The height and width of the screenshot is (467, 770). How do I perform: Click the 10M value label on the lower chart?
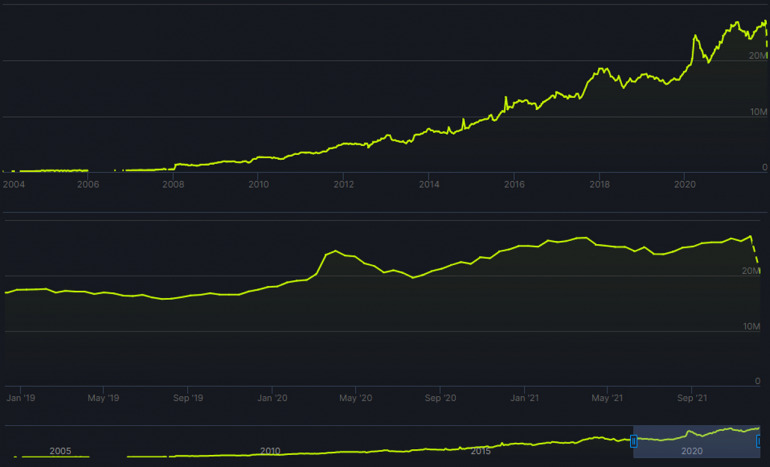[751, 327]
